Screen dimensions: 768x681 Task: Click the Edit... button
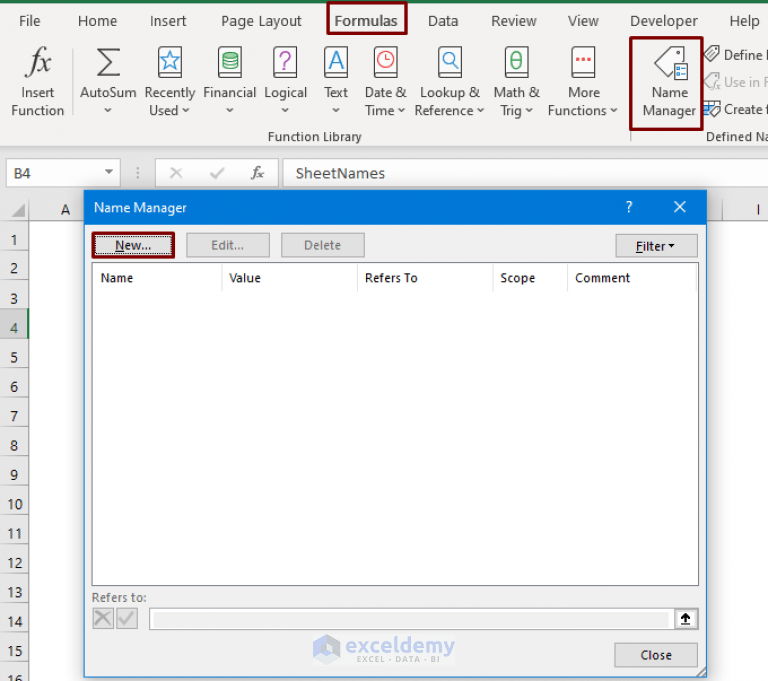[228, 245]
